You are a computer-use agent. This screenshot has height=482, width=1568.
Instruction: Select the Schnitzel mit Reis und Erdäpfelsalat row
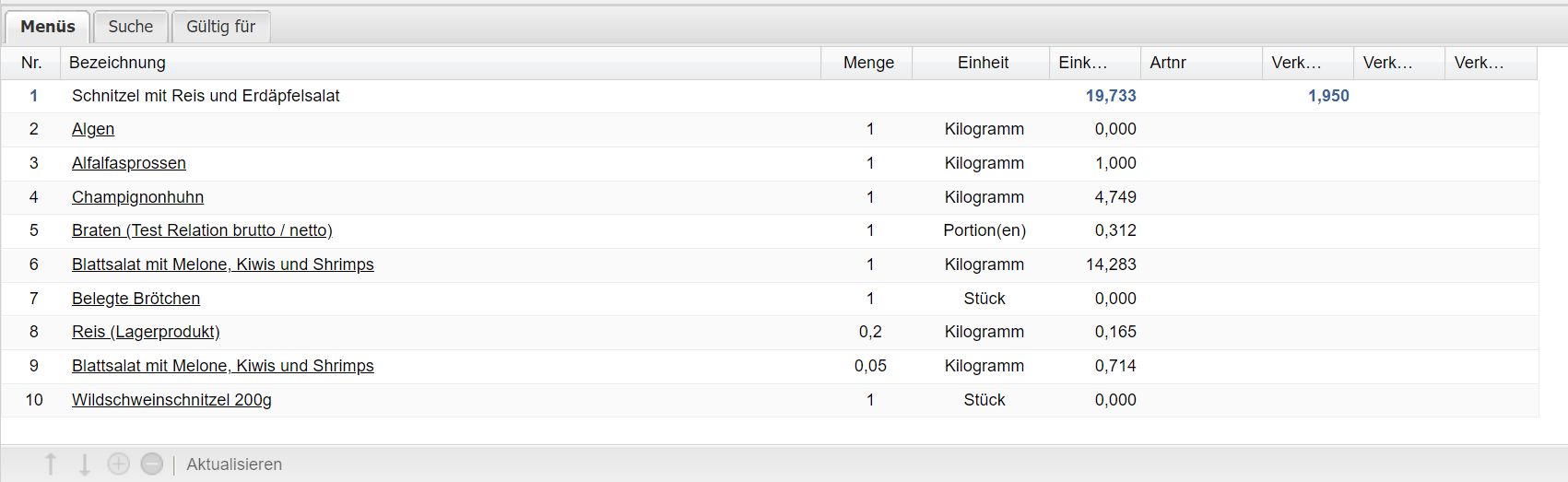point(206,96)
